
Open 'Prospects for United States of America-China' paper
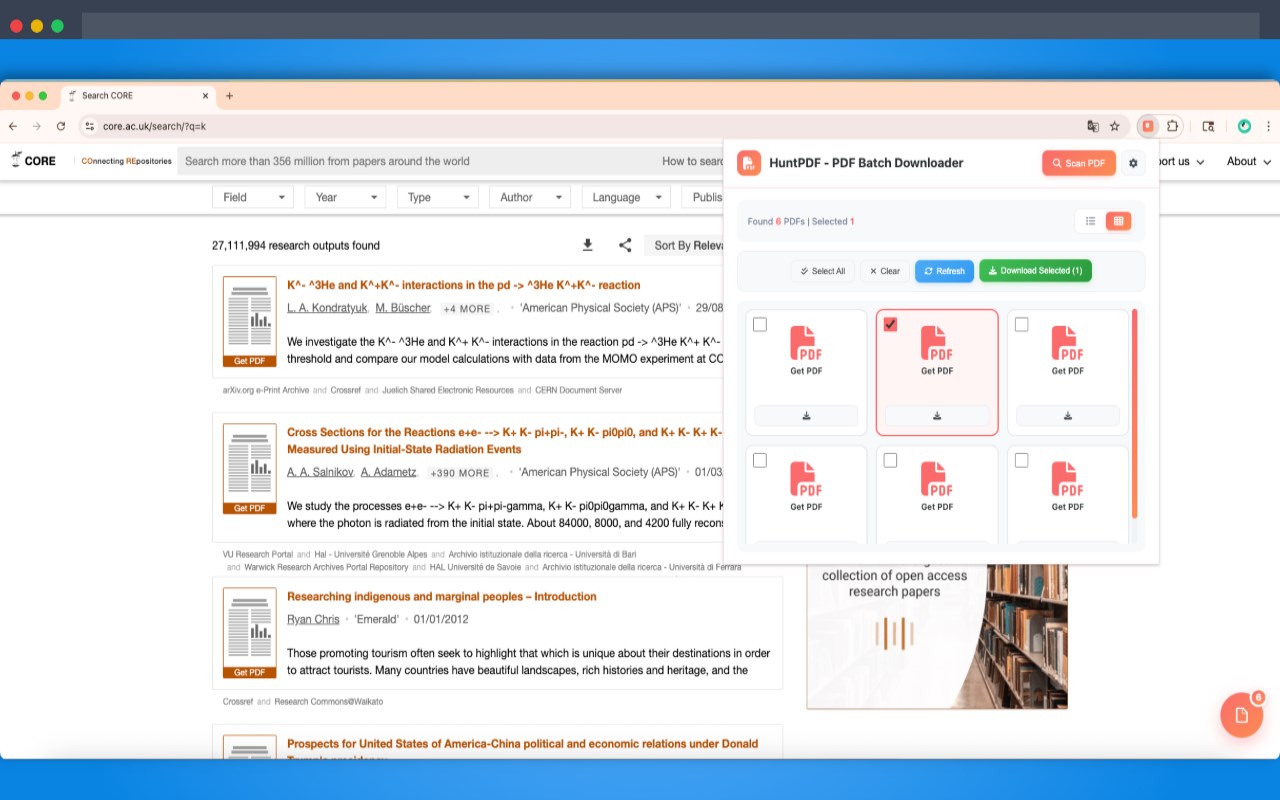pyautogui.click(x=522, y=744)
